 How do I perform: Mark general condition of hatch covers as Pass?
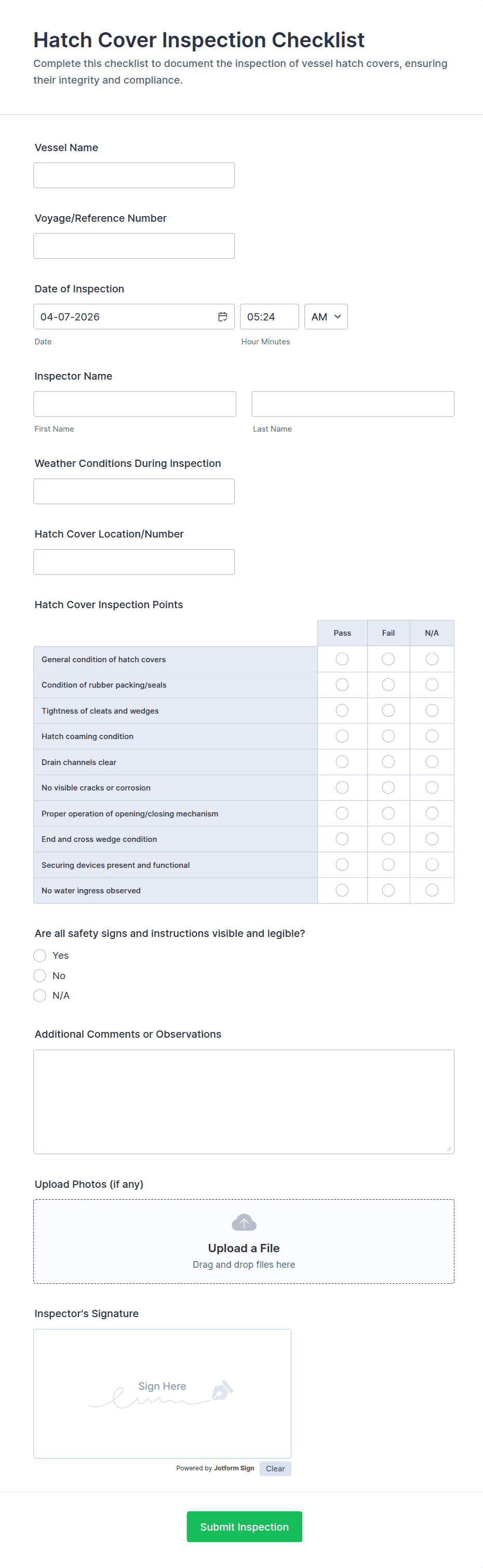coord(342,659)
